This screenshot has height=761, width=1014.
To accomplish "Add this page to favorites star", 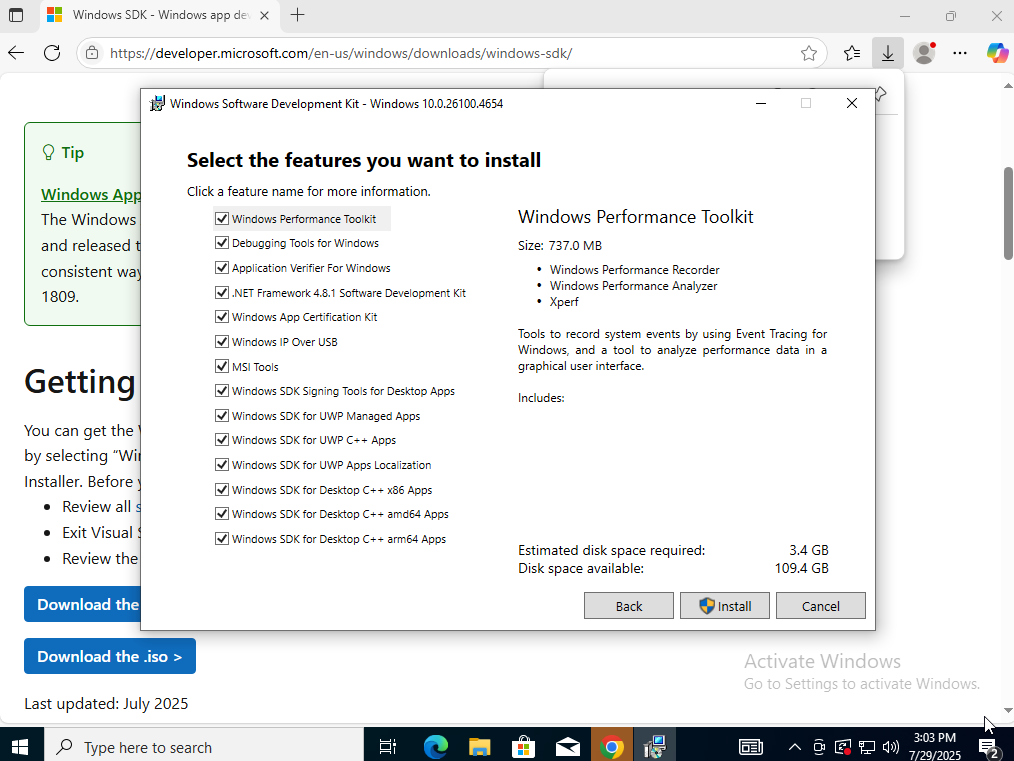I will tap(808, 53).
